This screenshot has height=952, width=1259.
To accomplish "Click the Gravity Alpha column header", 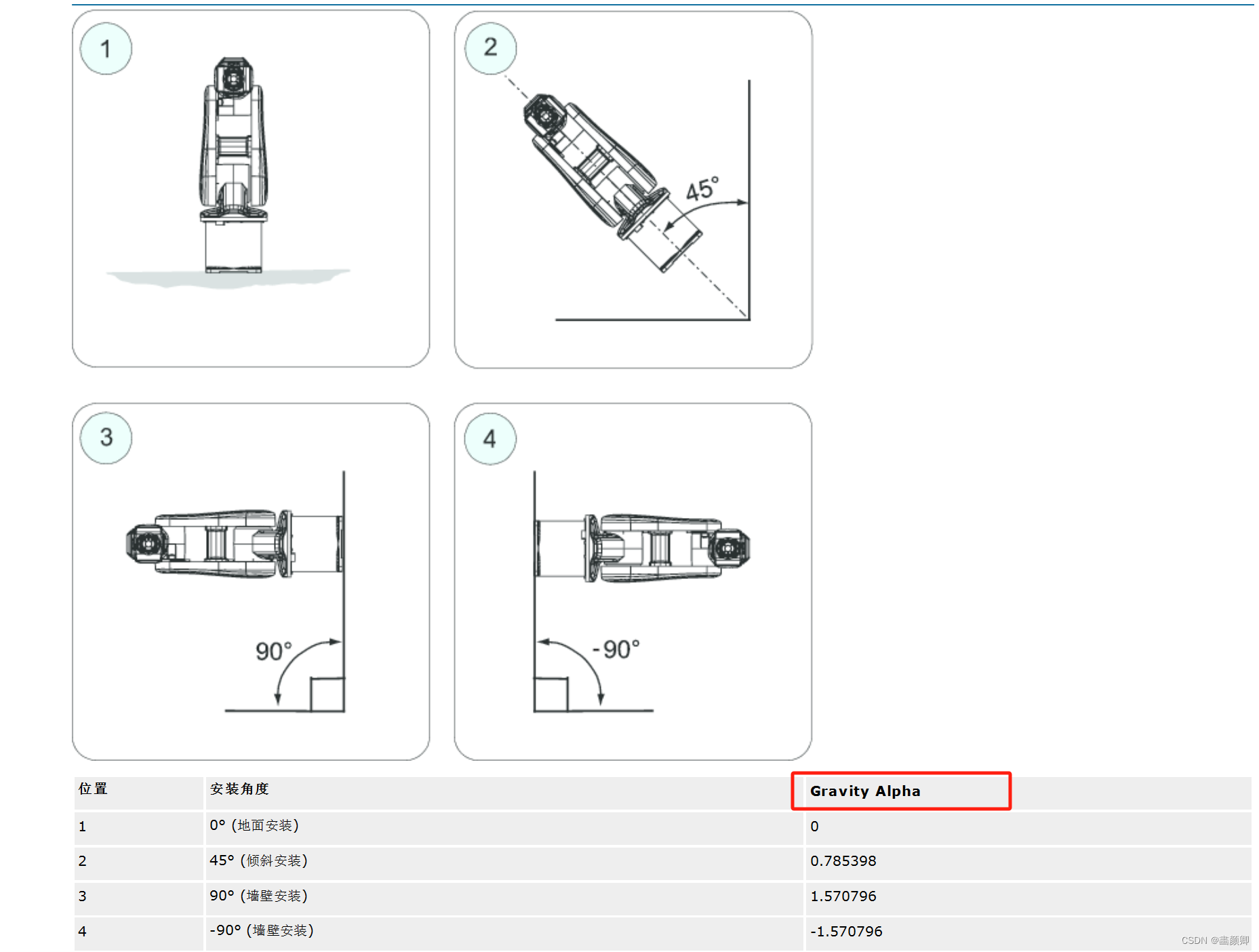I will point(865,791).
